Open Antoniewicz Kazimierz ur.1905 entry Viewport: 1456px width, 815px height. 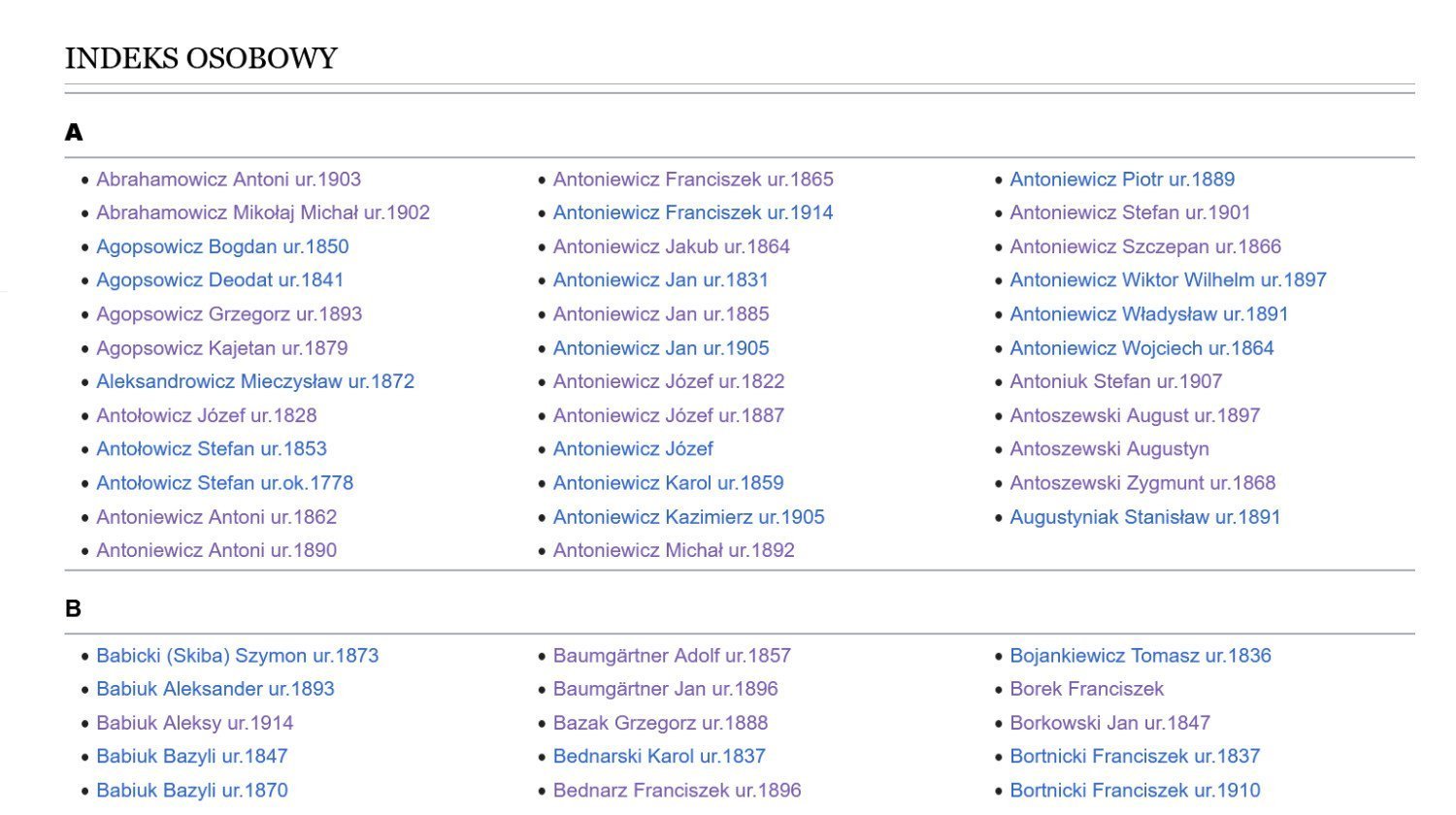[x=688, y=517]
